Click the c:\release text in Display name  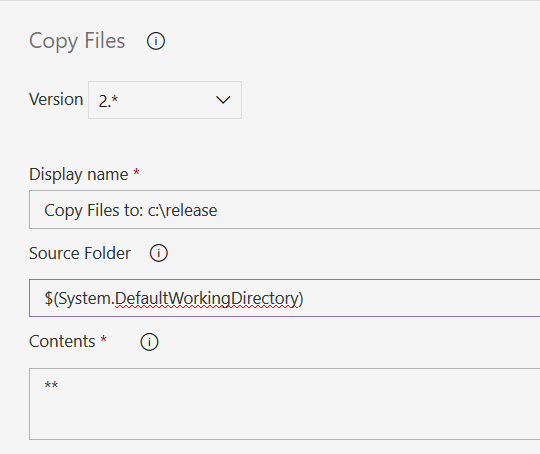pos(183,210)
